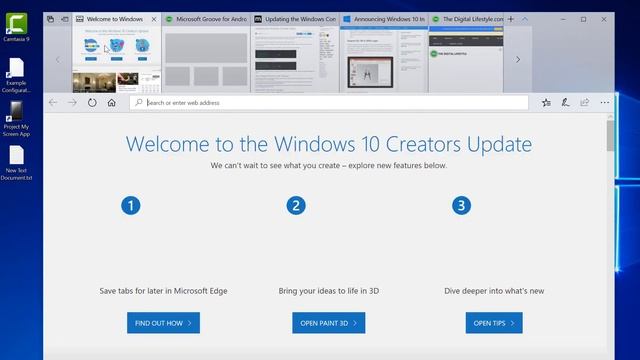
Task: Click the Digital Lifestyle preview thumbnail
Action: click(466, 60)
